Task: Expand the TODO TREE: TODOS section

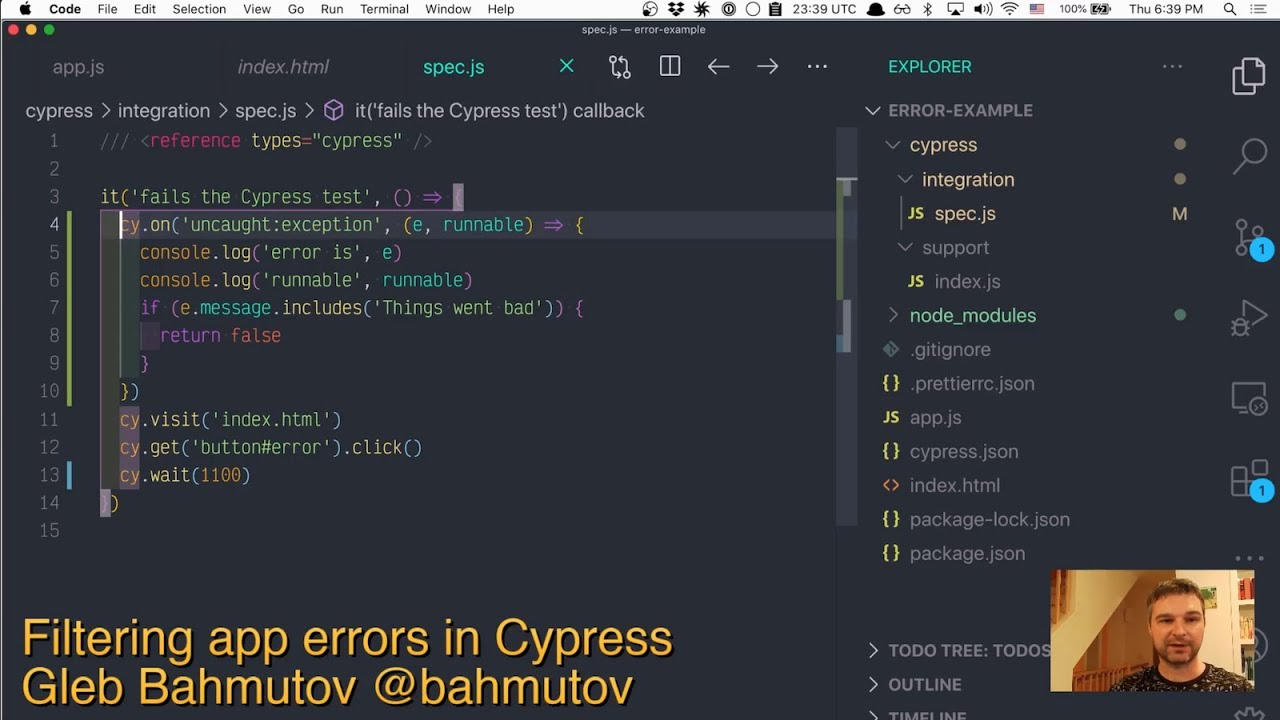Action: [x=873, y=650]
